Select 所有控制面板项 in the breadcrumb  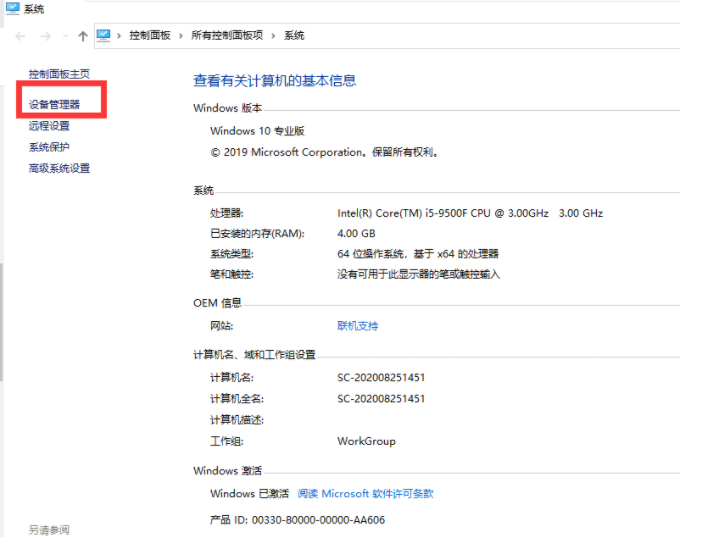[227, 36]
